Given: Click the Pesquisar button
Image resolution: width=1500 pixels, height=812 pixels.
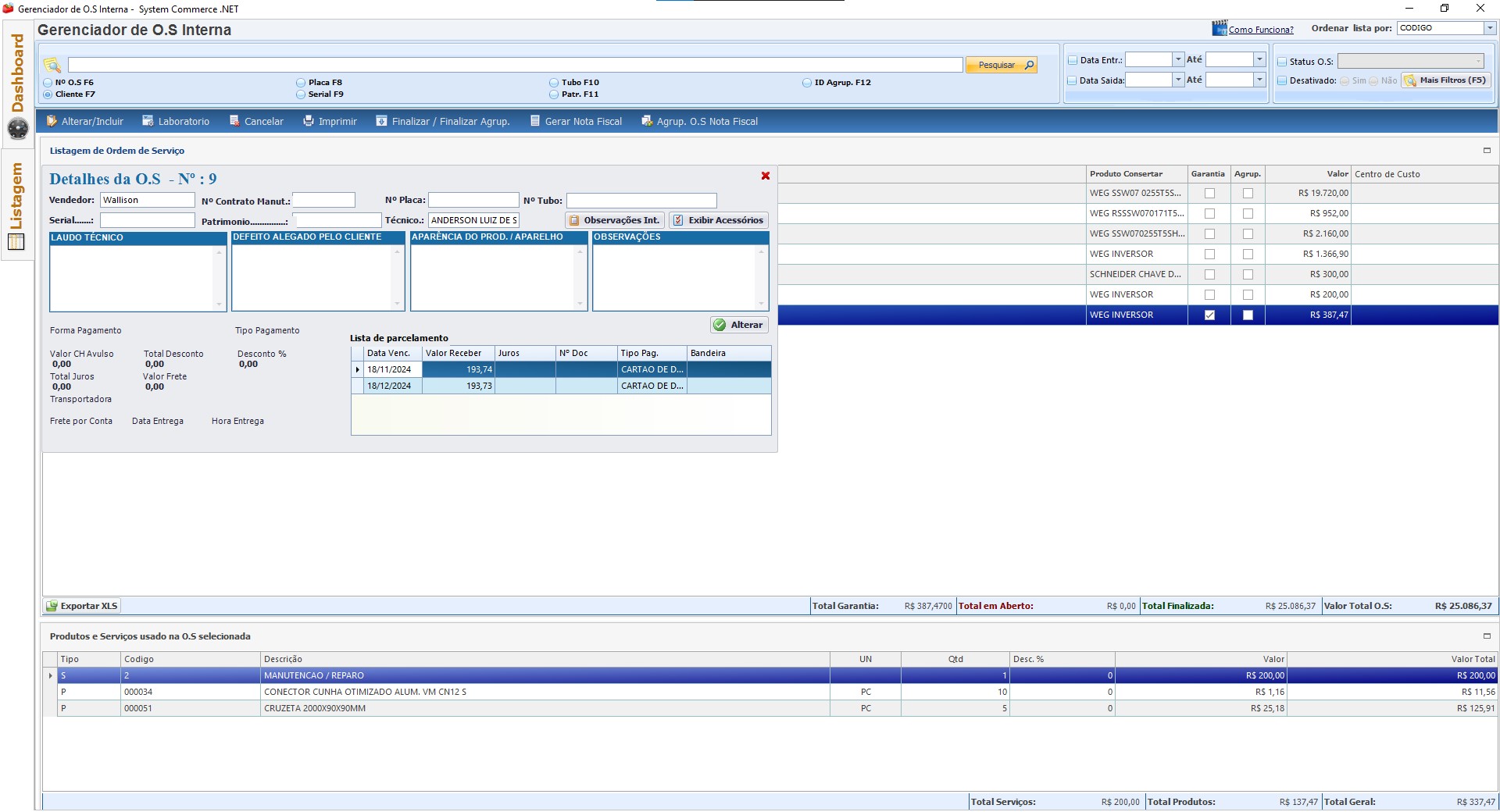Looking at the screenshot, I should pyautogui.click(x=1001, y=65).
